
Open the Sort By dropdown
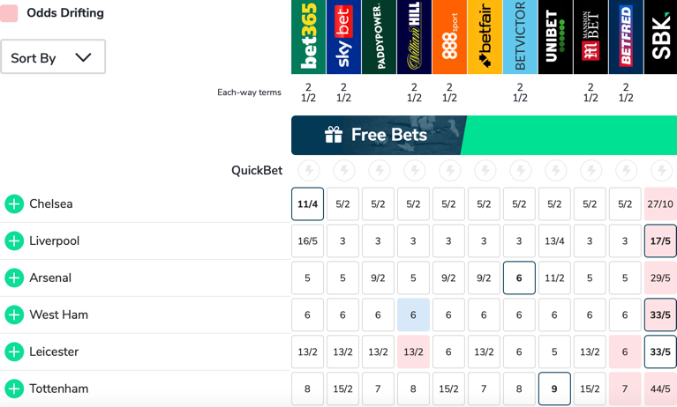[x=53, y=58]
